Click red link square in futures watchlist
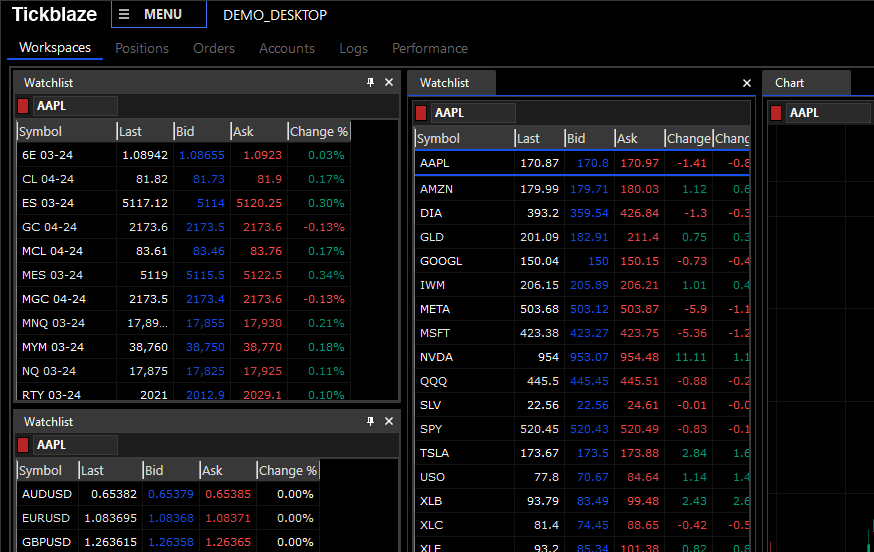The height and width of the screenshot is (552, 874). (x=23, y=106)
